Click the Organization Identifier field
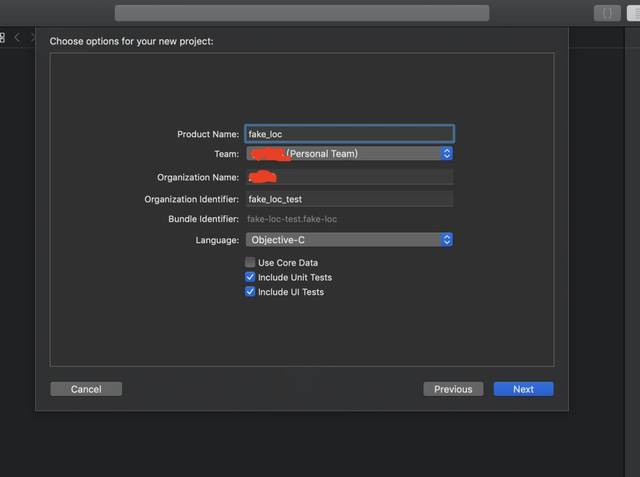Image resolution: width=640 pixels, height=477 pixels. 350,199
